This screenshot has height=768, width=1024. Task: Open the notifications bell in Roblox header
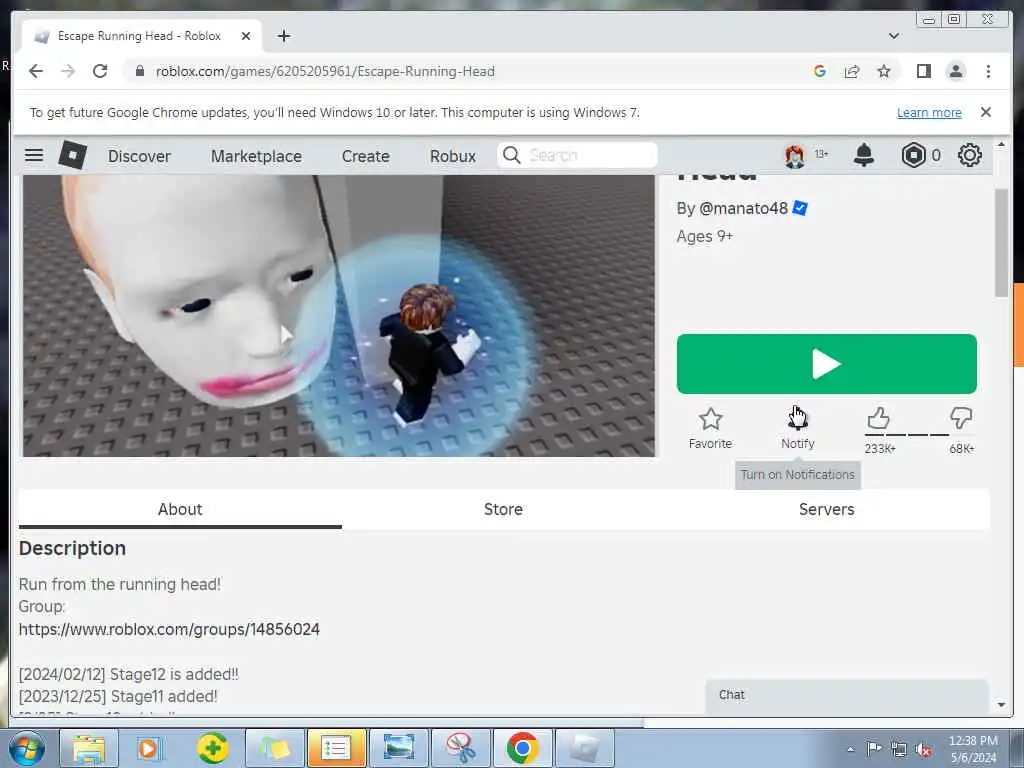(863, 155)
